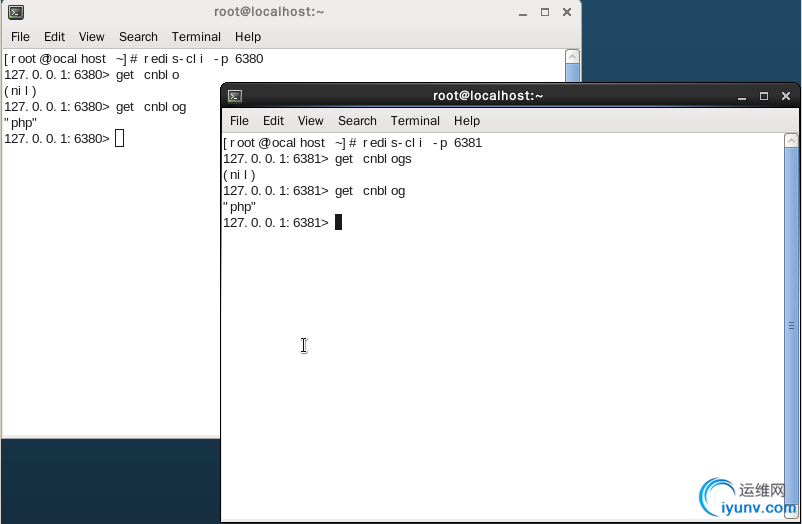Maximize the front terminal window
Viewport: 802px width, 524px height.
tap(764, 96)
